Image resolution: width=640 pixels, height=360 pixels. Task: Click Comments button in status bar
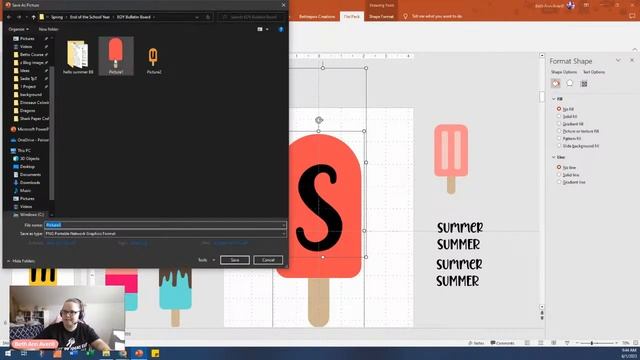pyautogui.click(x=502, y=343)
